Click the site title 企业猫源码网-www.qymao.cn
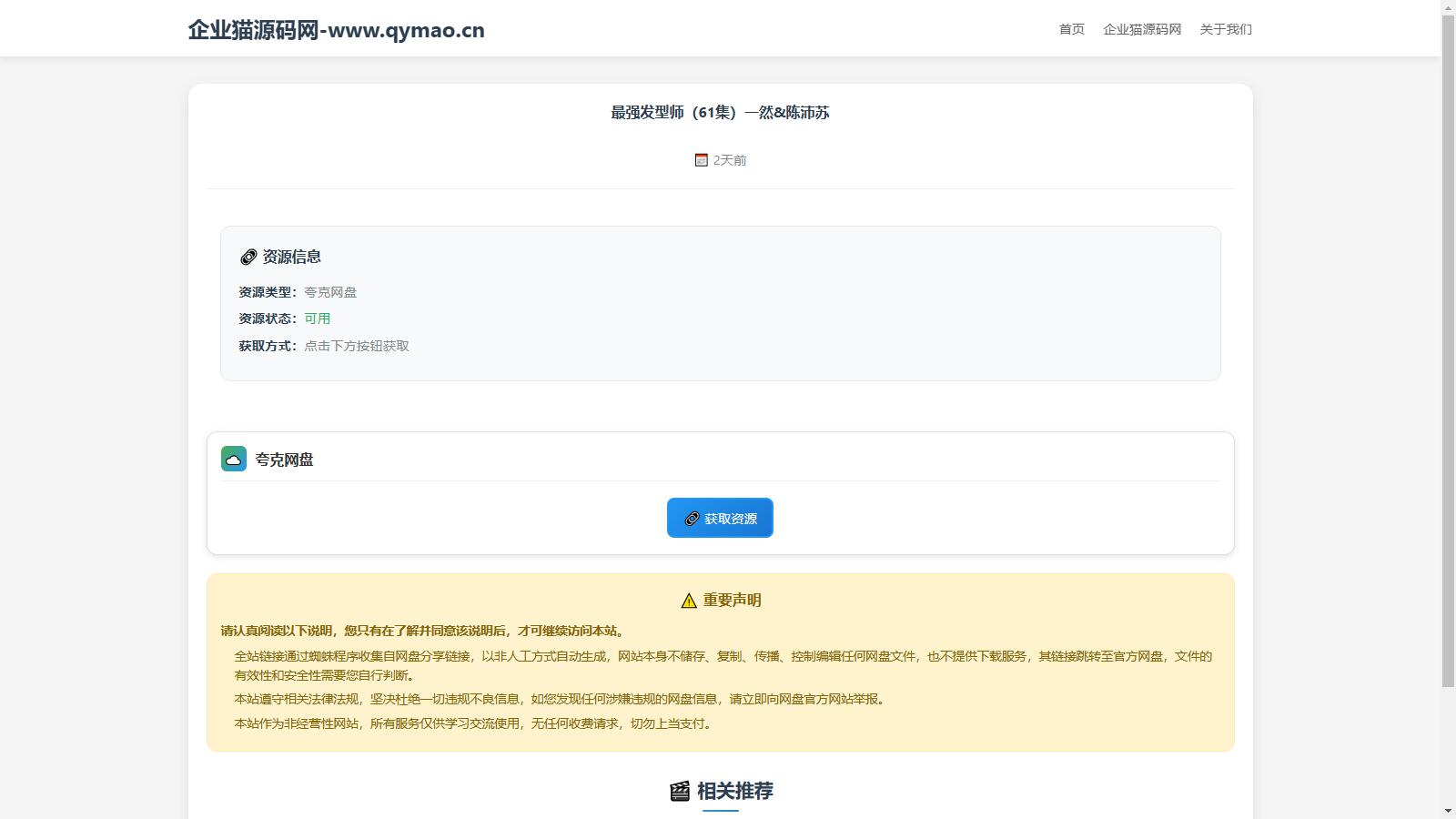Image resolution: width=1456 pixels, height=819 pixels. pyautogui.click(x=336, y=30)
